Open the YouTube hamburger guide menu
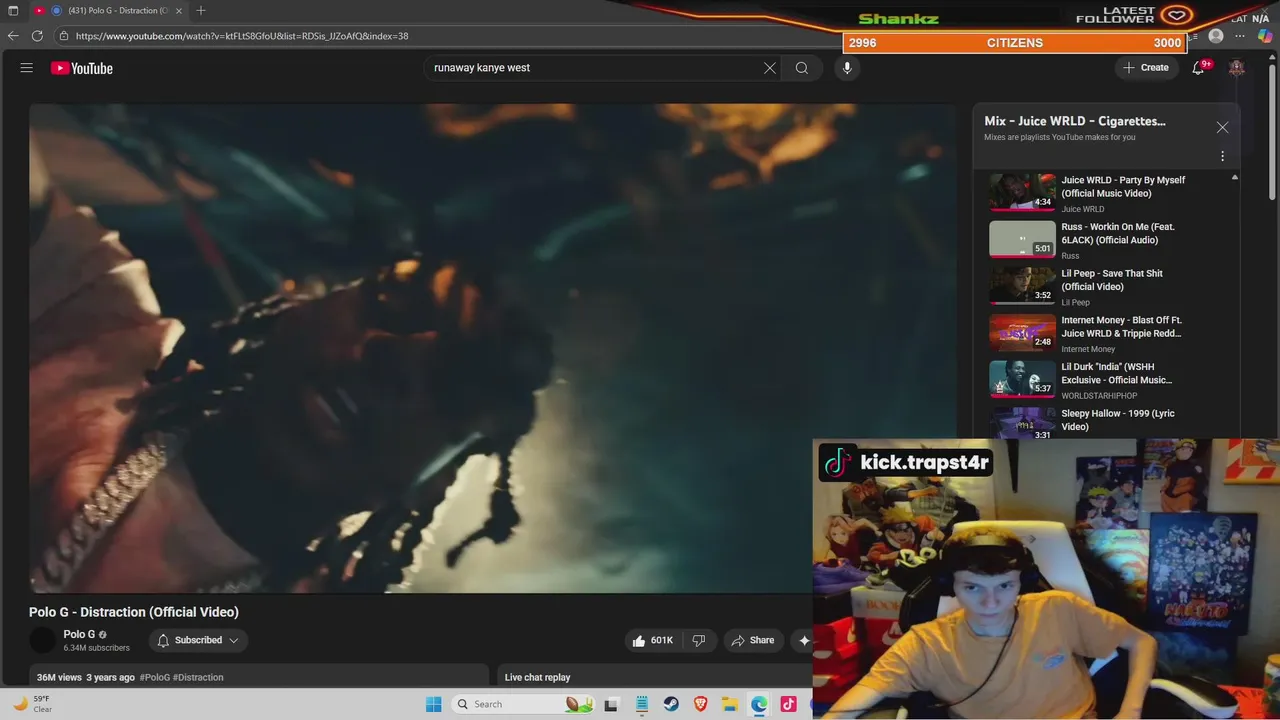1280x720 pixels. coord(27,68)
